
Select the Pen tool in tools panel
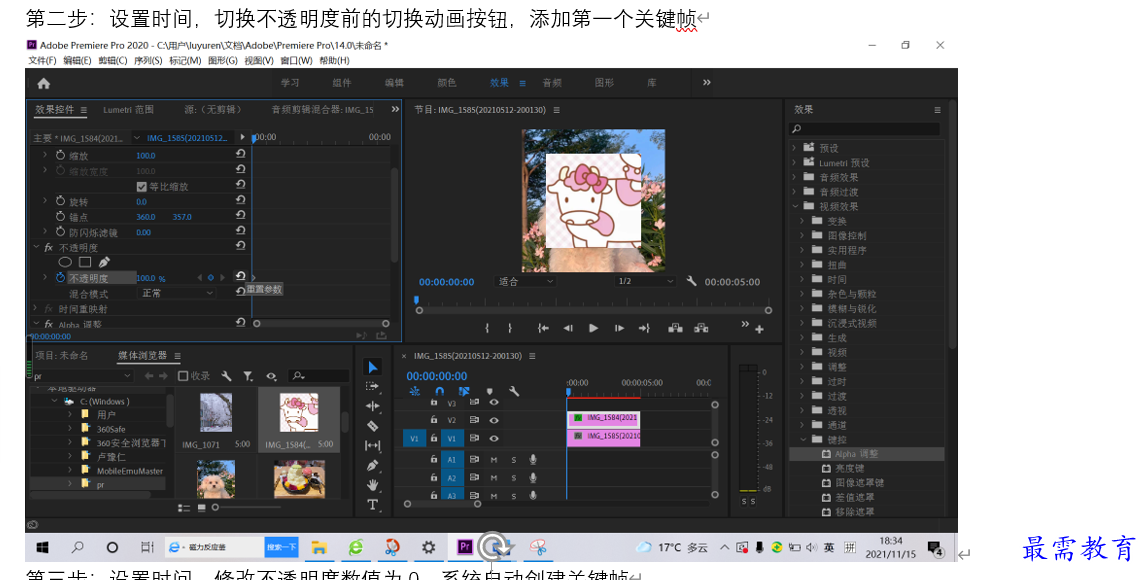tap(372, 465)
